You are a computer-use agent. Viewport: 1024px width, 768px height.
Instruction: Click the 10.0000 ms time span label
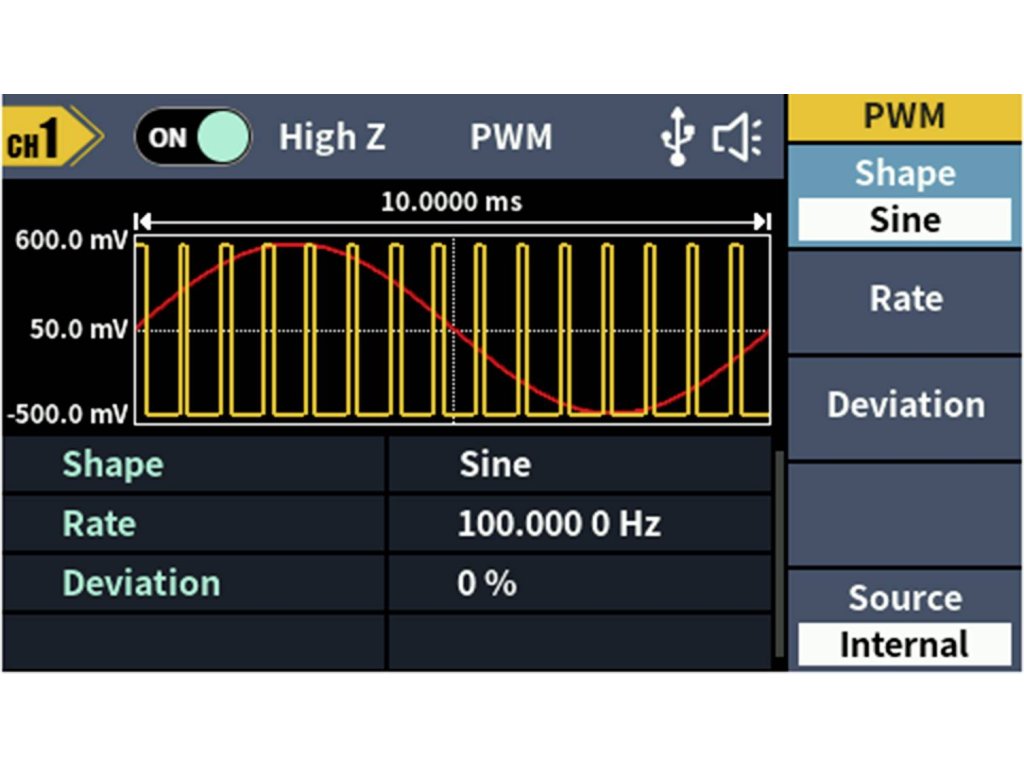(451, 202)
